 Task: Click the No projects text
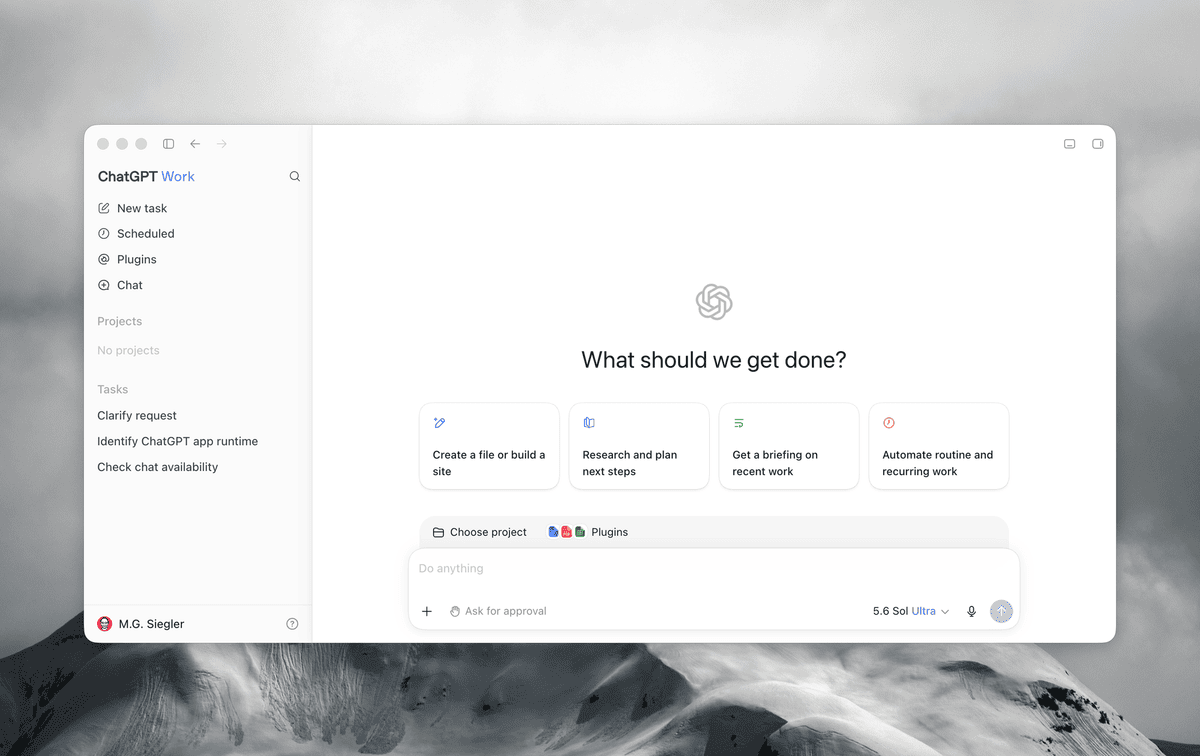(x=128, y=351)
